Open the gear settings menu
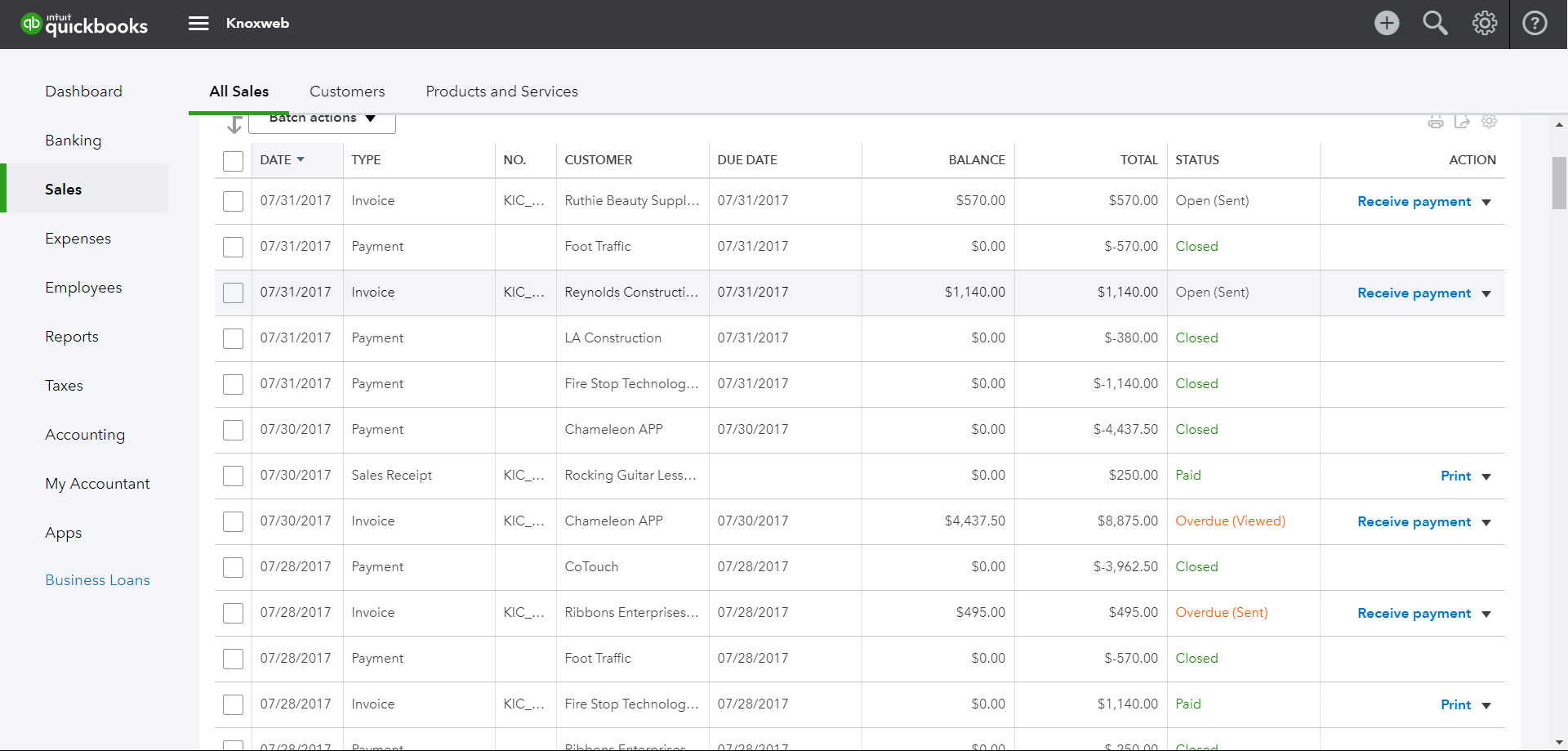 tap(1484, 23)
